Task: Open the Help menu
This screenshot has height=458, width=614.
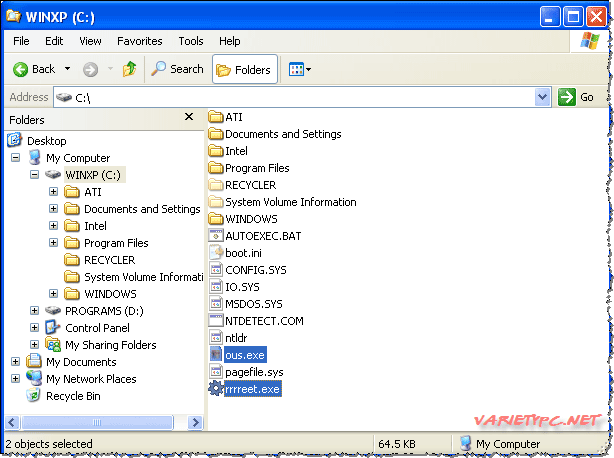Action: (x=229, y=41)
